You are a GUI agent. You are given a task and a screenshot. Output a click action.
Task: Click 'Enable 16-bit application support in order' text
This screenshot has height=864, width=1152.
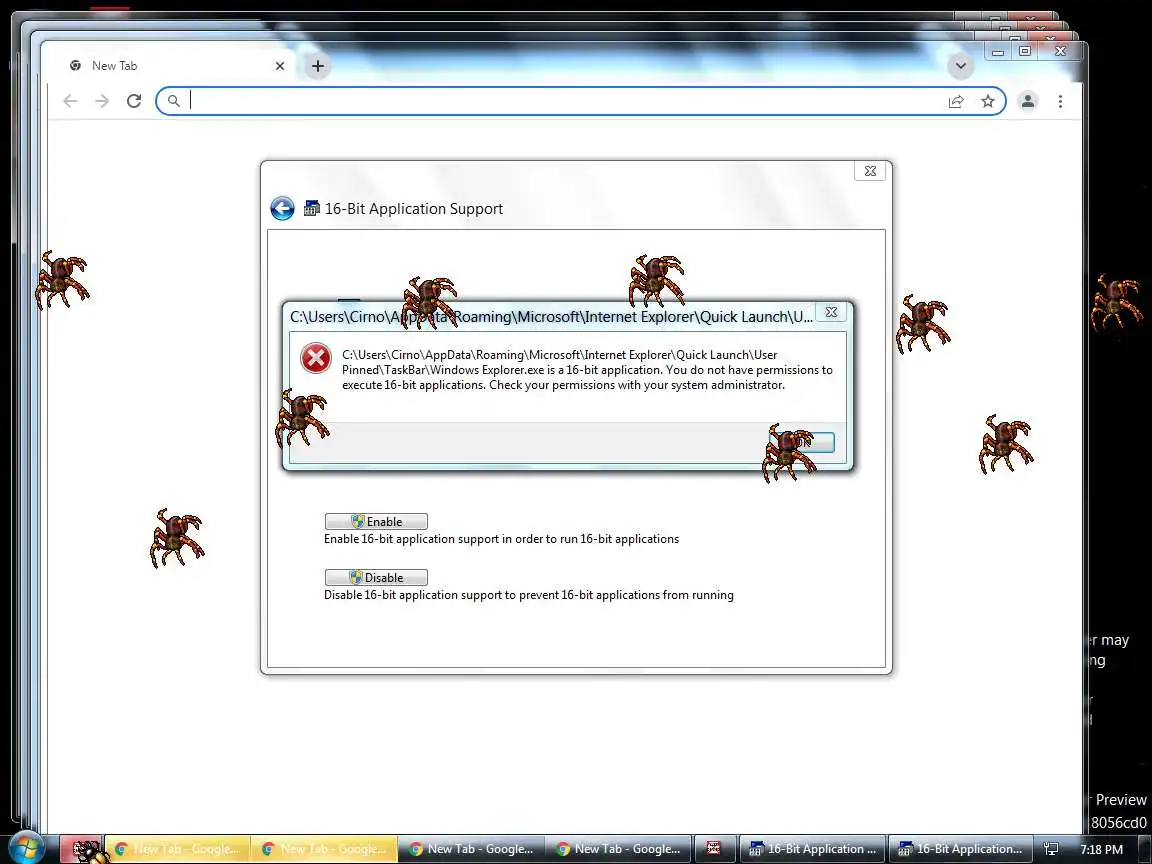click(x=502, y=539)
